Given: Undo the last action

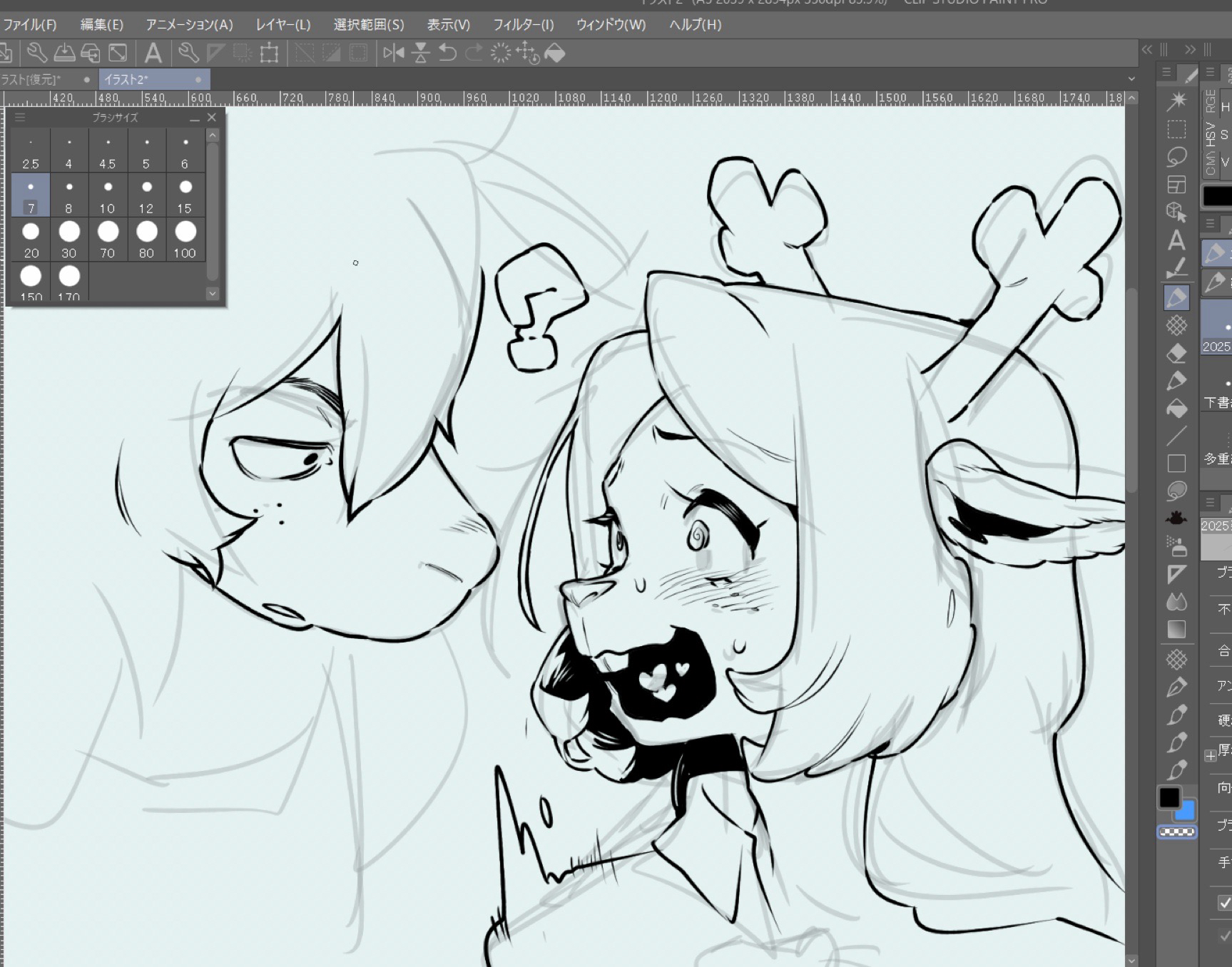Looking at the screenshot, I should click(447, 53).
